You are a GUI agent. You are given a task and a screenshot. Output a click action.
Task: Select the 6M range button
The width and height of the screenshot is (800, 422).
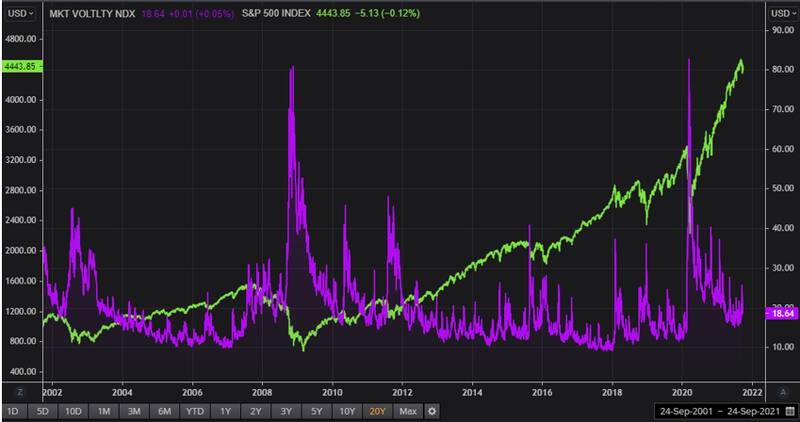point(165,411)
